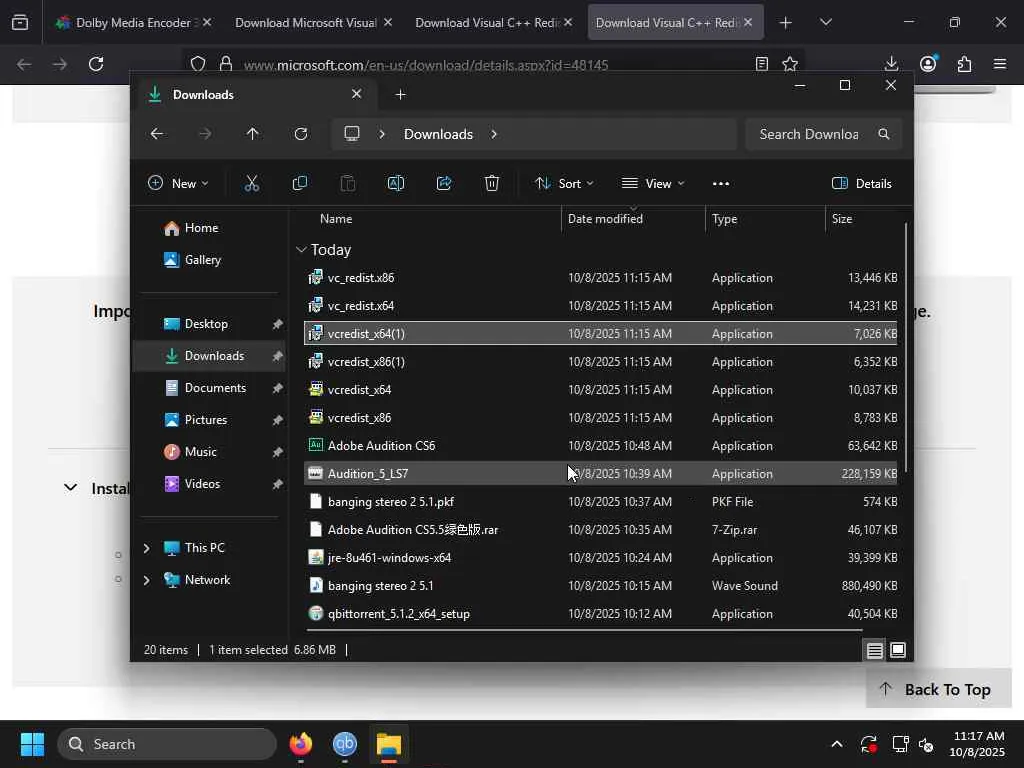Expand This PC in navigation pane
Viewport: 1024px width, 768px height.
(146, 548)
